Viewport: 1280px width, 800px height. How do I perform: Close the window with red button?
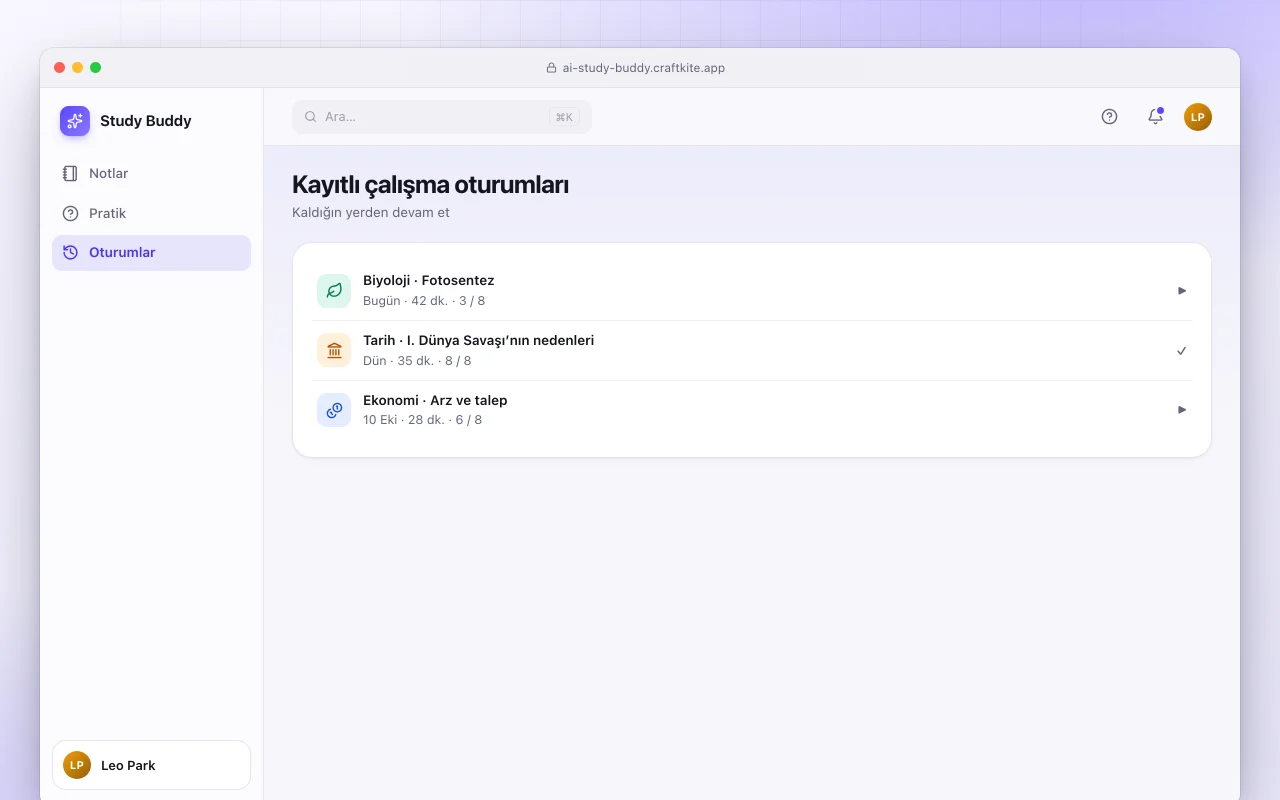coord(60,68)
